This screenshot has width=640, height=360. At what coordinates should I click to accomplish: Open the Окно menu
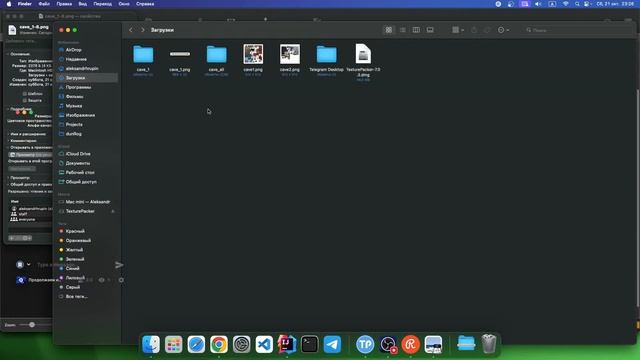(x=124, y=4)
